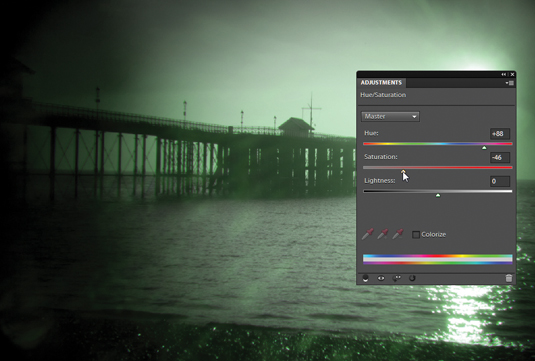Click the rainbow color range bar
The height and width of the screenshot is (361, 535).
point(438,259)
